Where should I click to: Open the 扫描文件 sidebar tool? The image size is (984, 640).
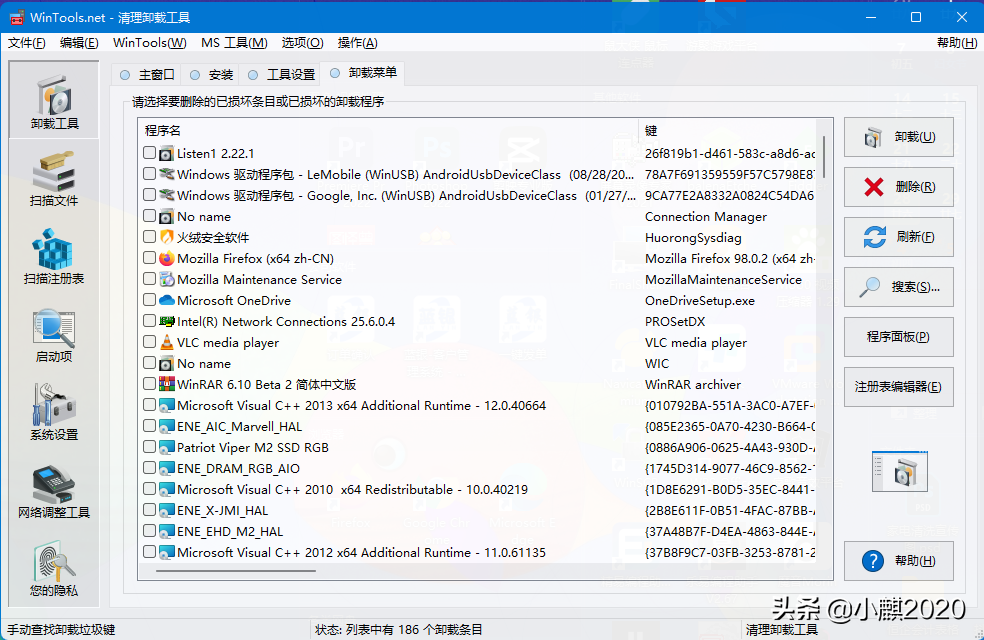(x=54, y=179)
